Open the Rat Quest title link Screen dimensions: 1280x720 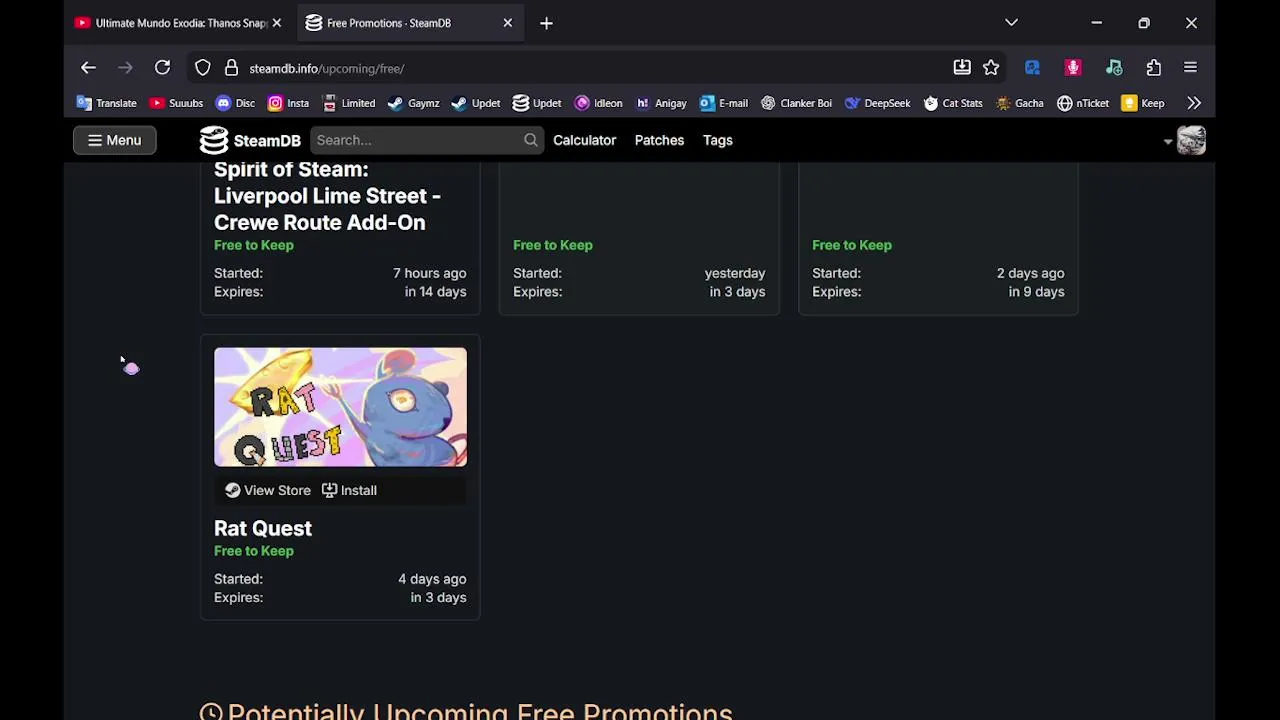point(263,528)
